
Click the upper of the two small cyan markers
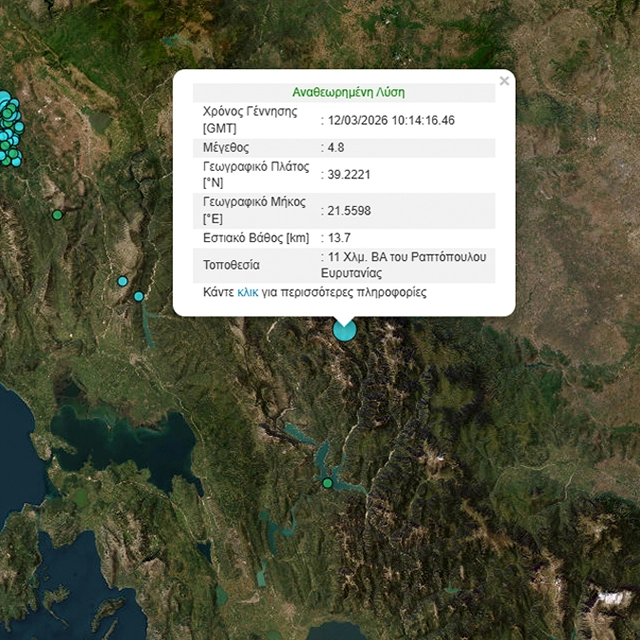click(x=122, y=281)
